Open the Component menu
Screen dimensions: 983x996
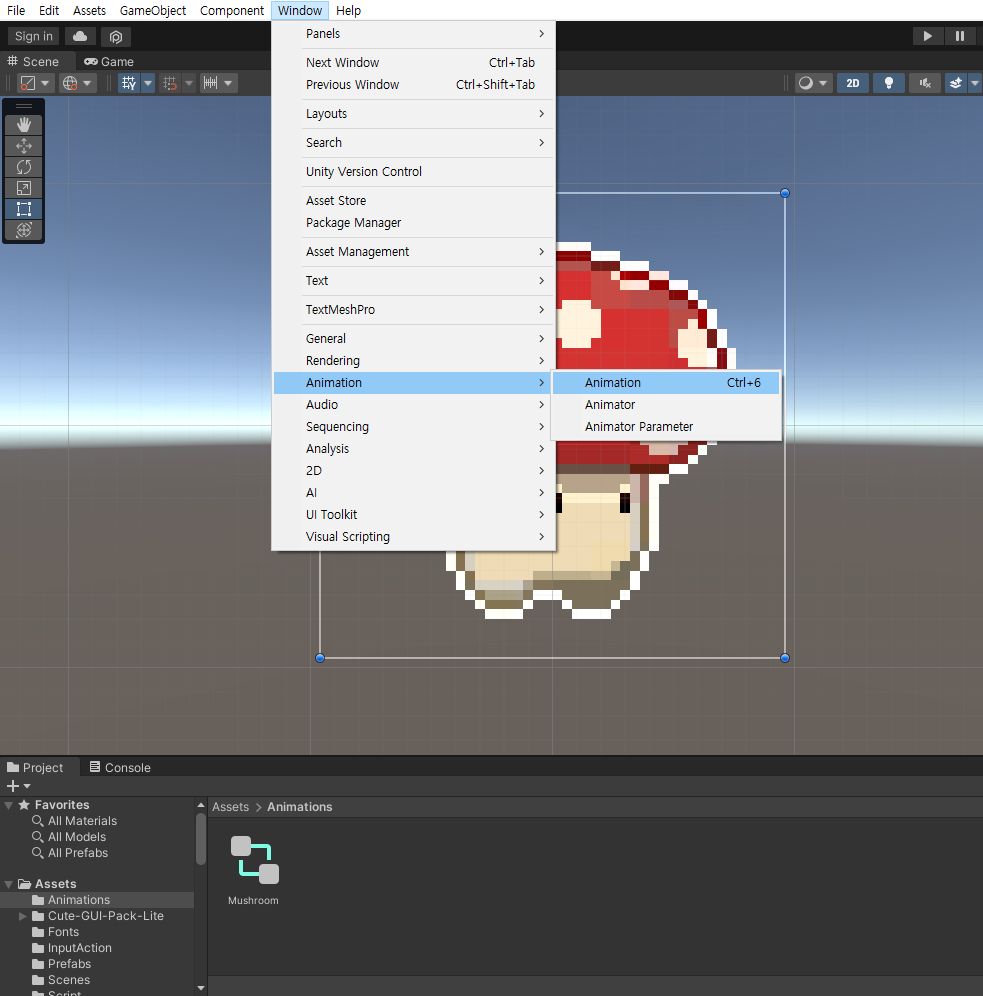pyautogui.click(x=232, y=11)
